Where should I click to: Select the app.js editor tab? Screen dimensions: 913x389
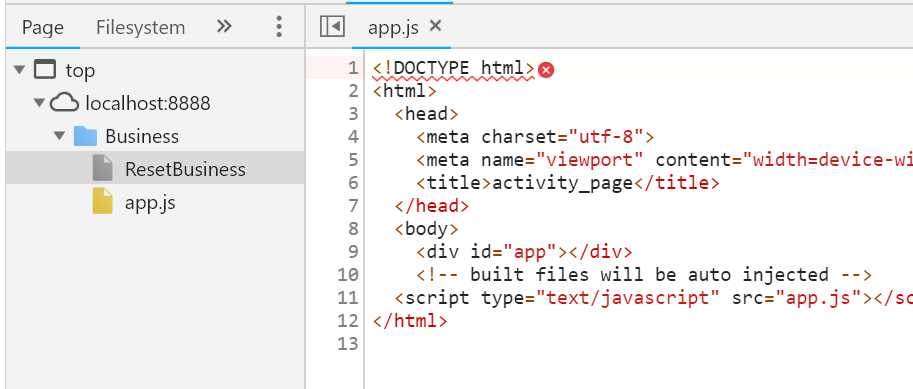coord(393,28)
